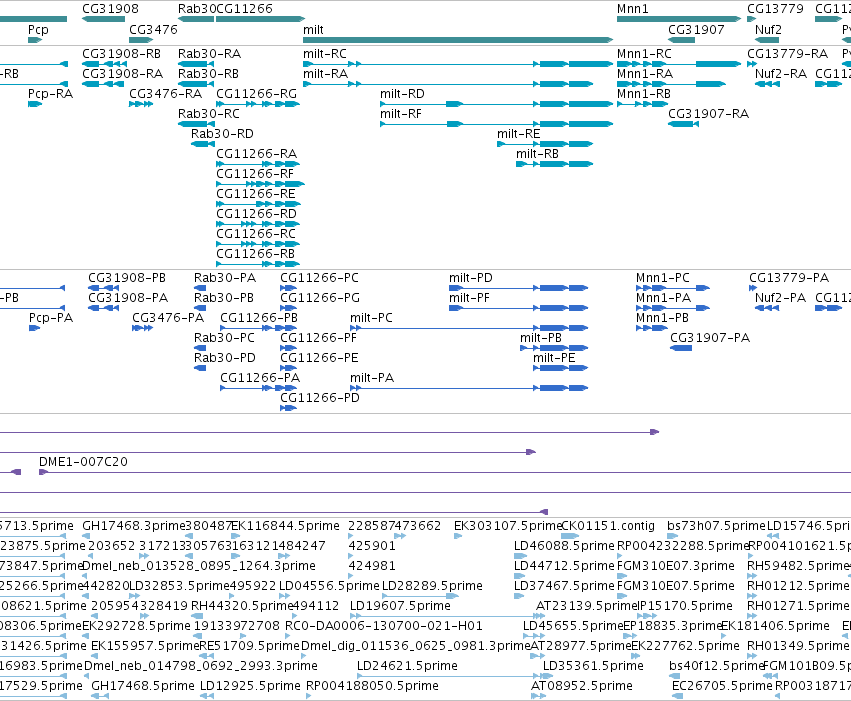Click protein Rab30-PD label

[225, 358]
